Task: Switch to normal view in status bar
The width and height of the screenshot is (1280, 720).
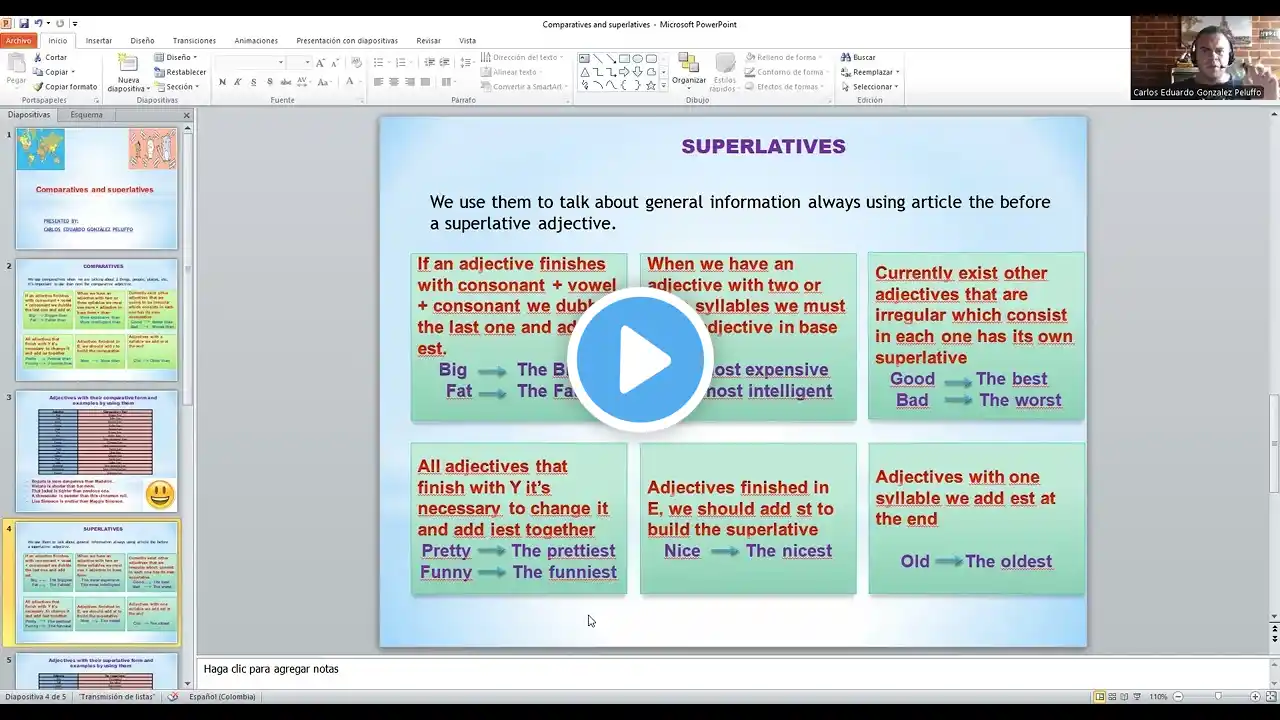Action: (1100, 696)
